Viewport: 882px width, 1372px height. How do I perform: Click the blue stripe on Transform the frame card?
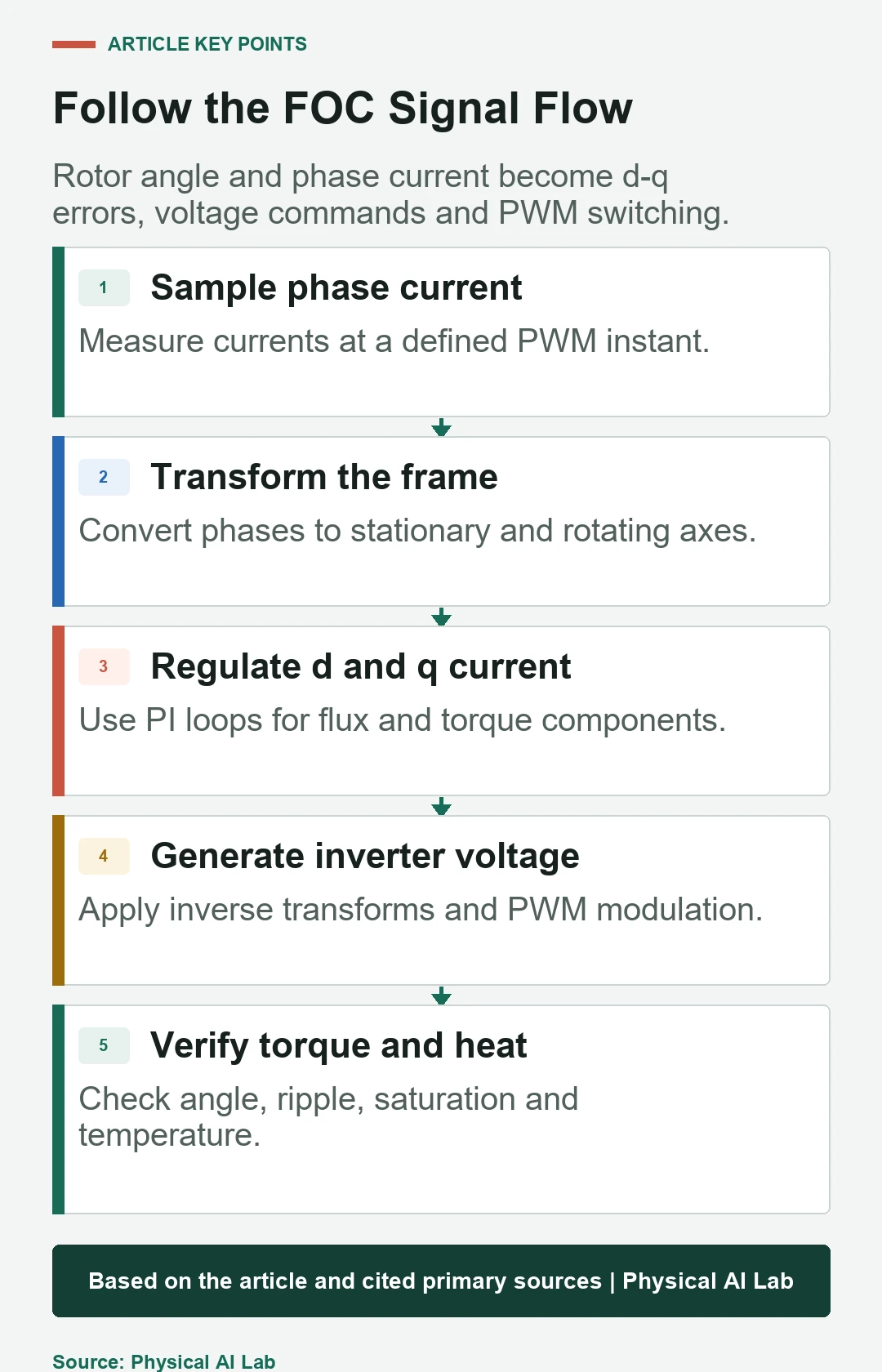58,521
